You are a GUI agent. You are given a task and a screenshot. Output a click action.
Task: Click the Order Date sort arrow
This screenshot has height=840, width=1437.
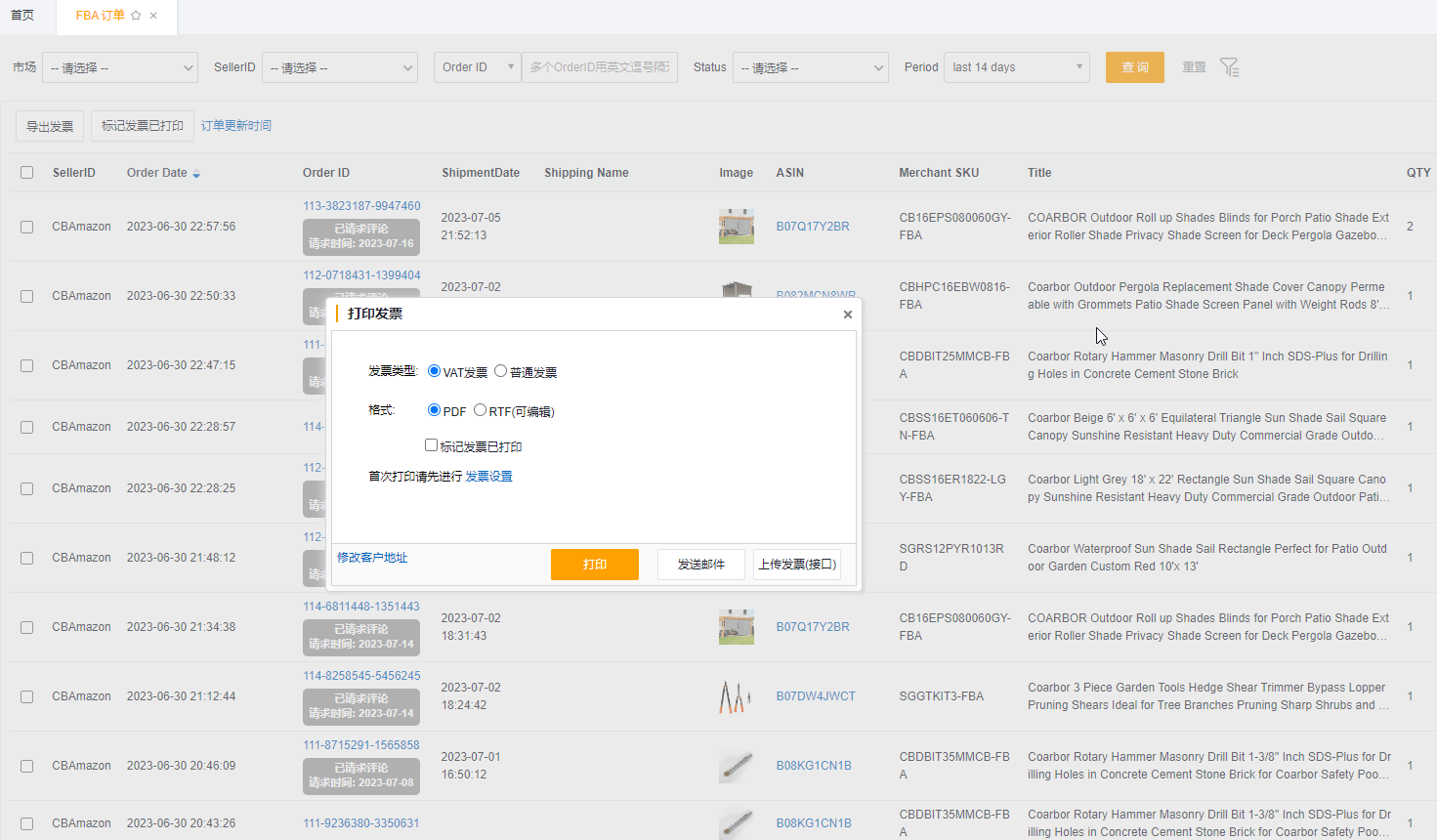pos(196,174)
